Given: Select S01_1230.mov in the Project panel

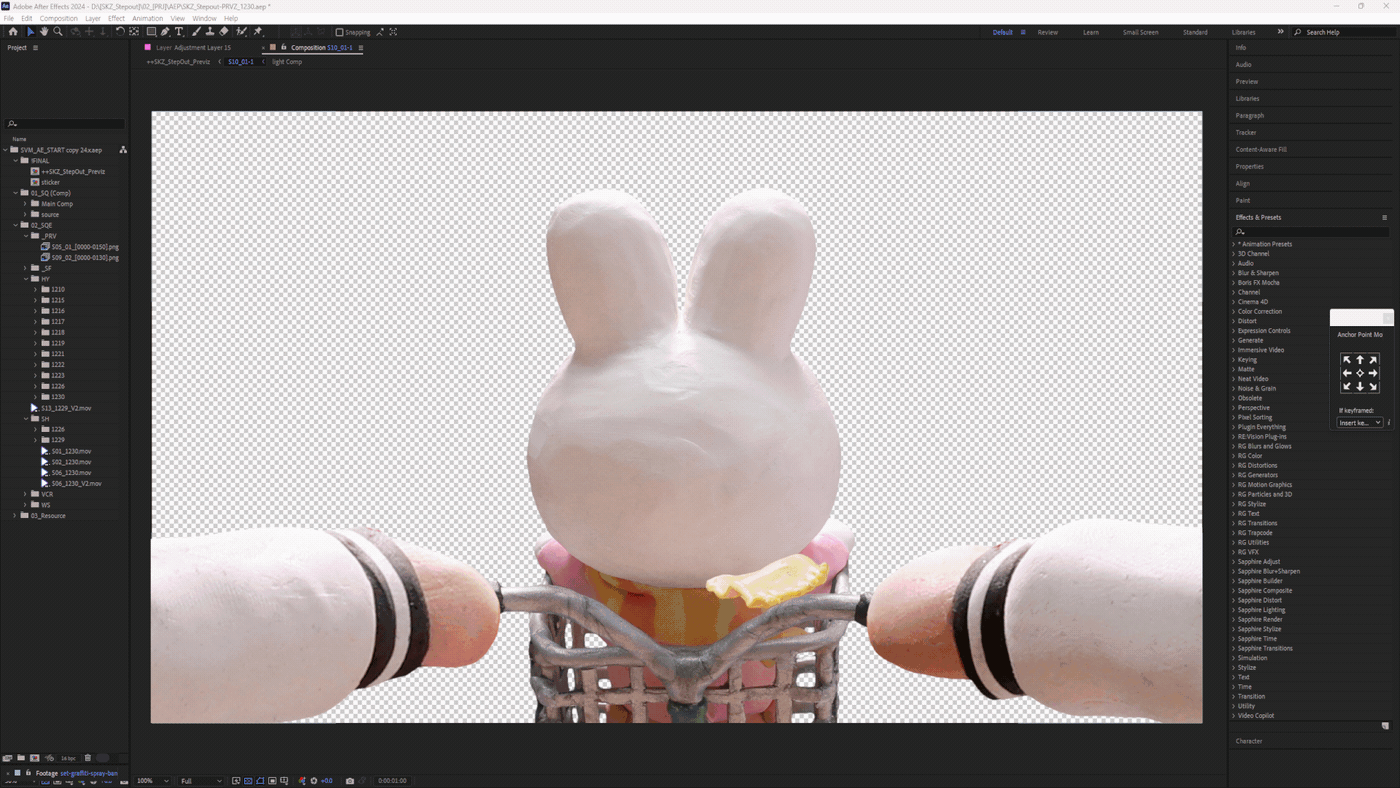Looking at the screenshot, I should [x=71, y=451].
